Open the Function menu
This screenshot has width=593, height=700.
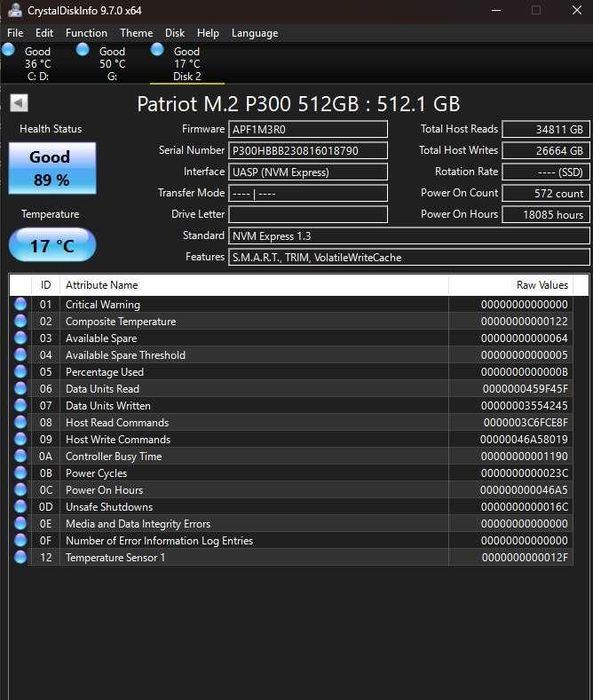(x=86, y=33)
